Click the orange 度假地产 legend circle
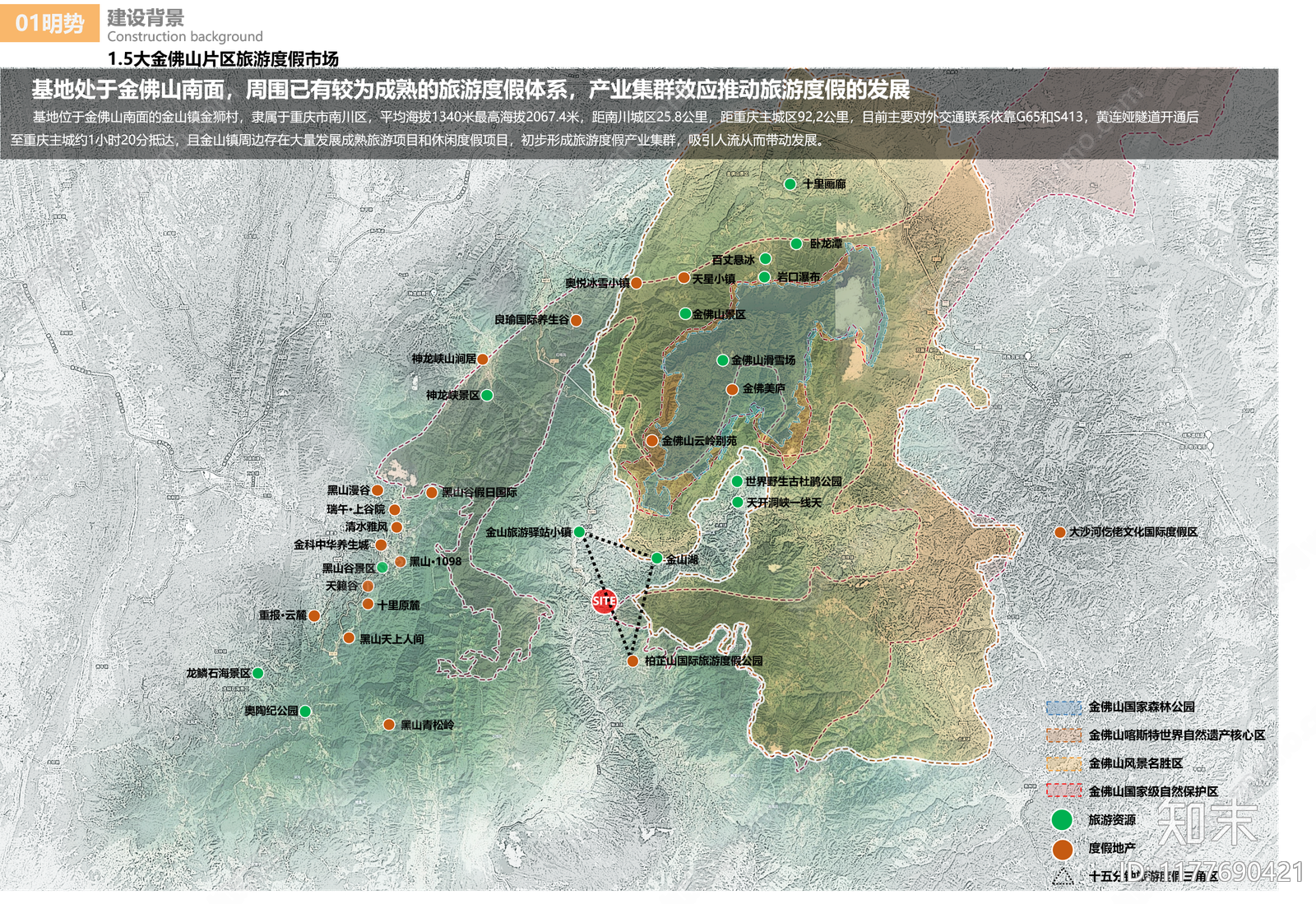The height and width of the screenshot is (904, 1316). click(x=1063, y=849)
